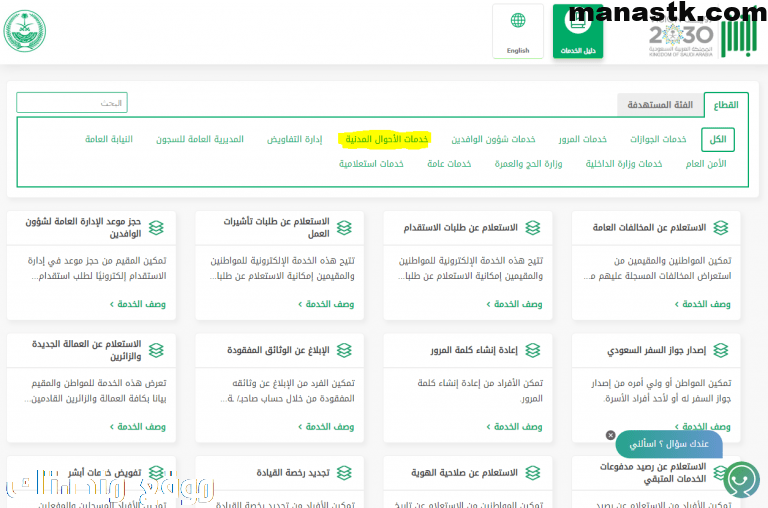Click the البحث search input field
Viewport: 768px width, 508px height.
pyautogui.click(x=72, y=103)
